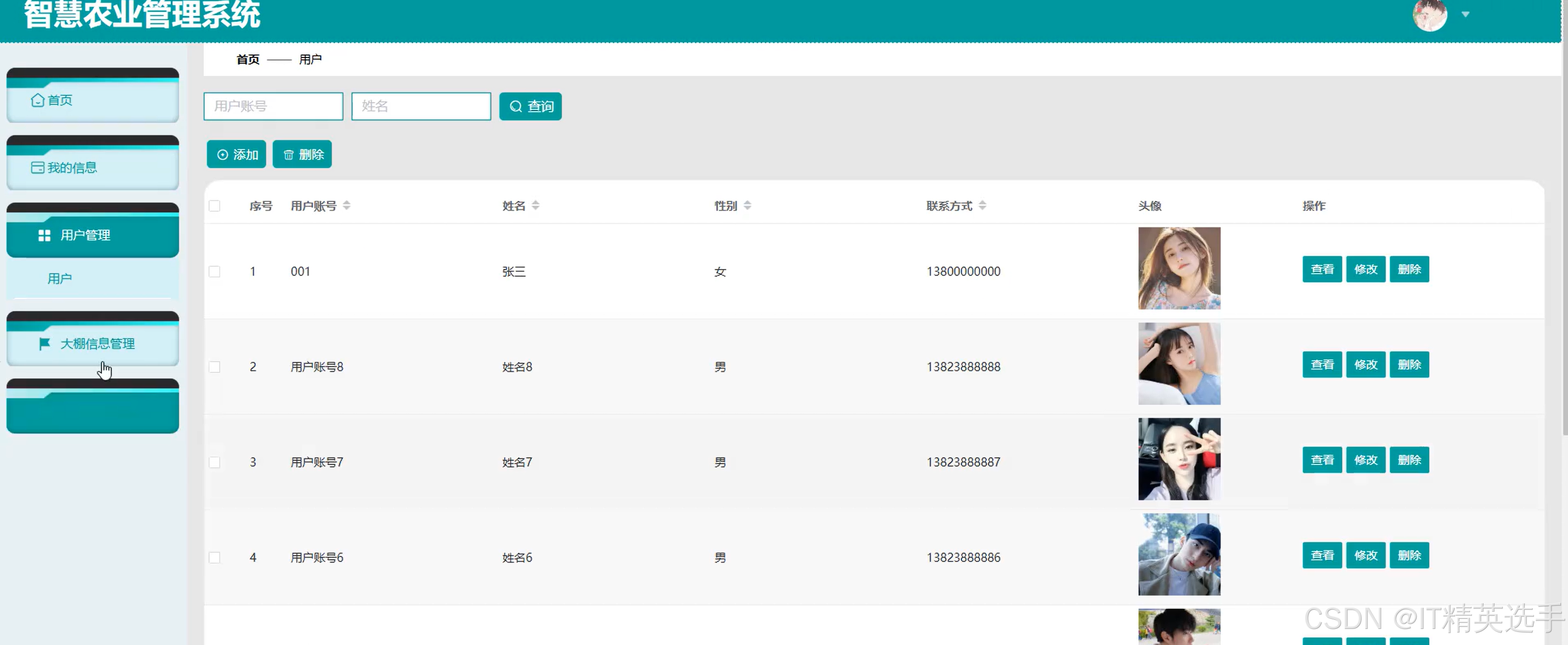Click the 查询 search button
1568x645 pixels.
point(530,107)
